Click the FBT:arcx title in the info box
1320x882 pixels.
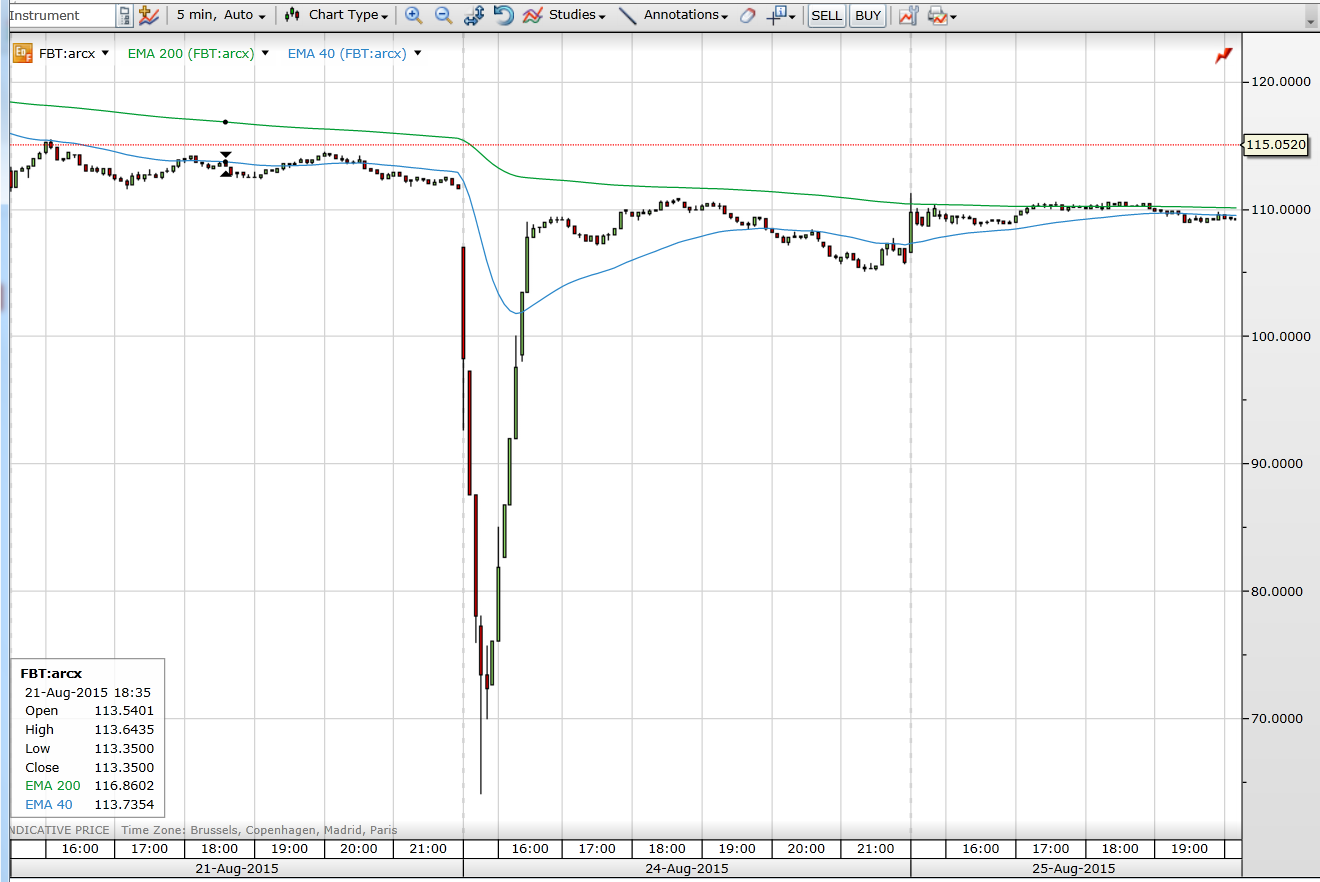[x=51, y=674]
